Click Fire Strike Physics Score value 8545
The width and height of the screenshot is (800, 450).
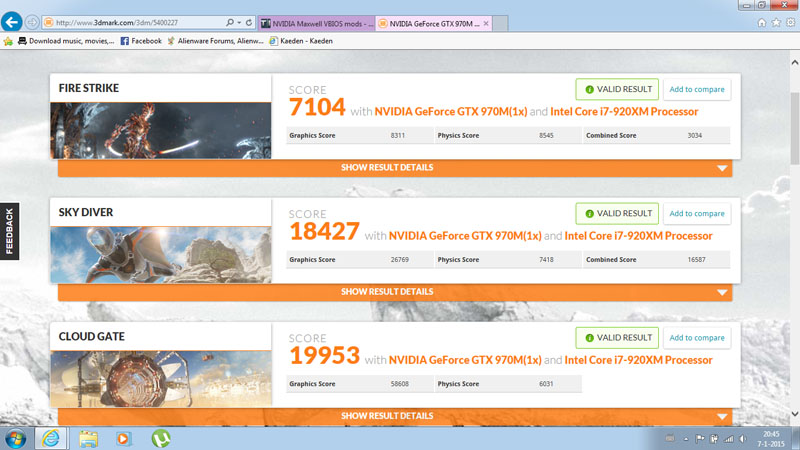coord(546,136)
